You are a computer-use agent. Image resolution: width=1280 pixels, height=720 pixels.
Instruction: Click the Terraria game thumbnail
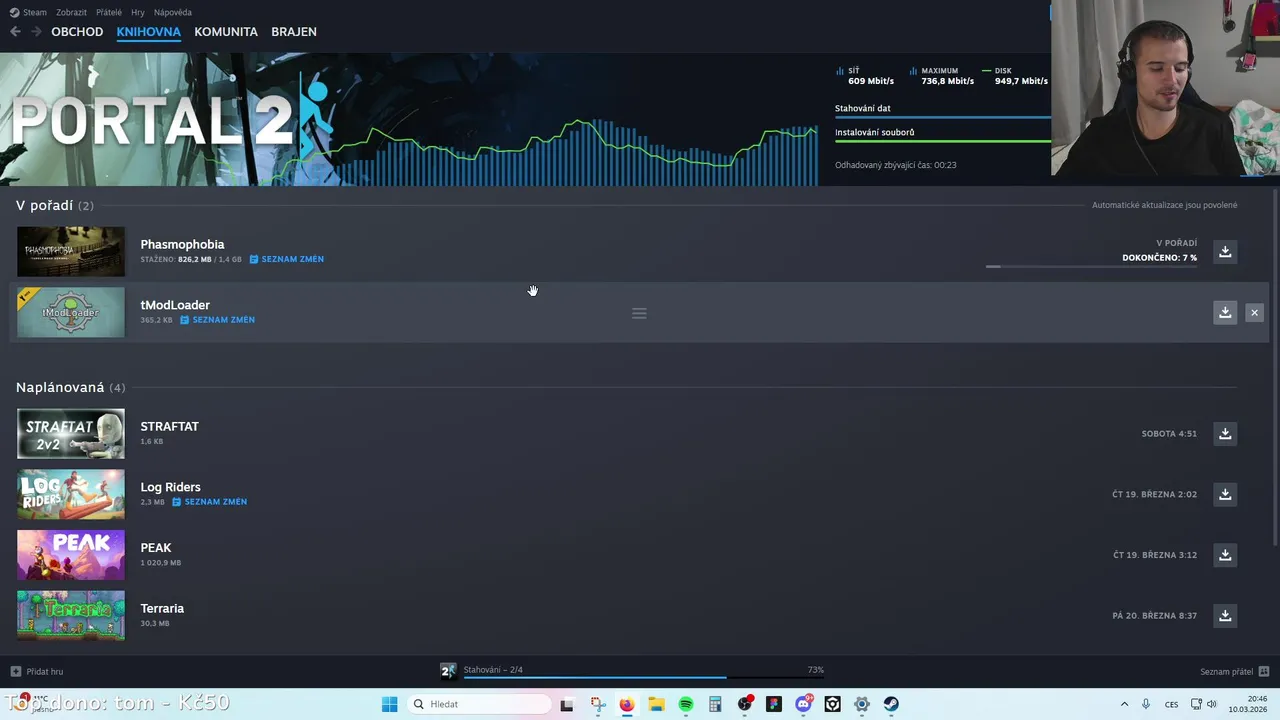pyautogui.click(x=71, y=616)
